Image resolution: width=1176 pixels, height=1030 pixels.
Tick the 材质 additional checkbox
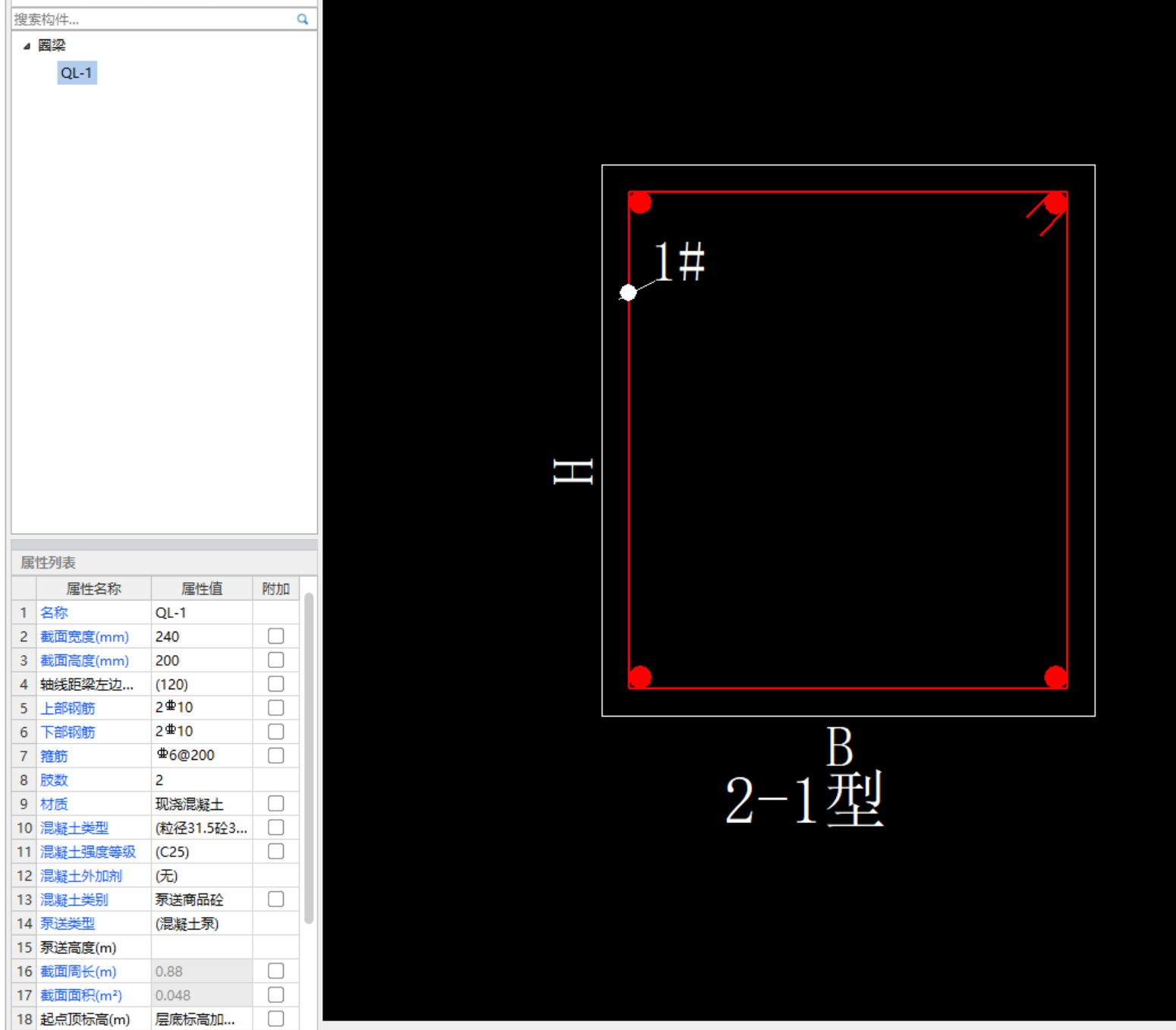pos(276,804)
